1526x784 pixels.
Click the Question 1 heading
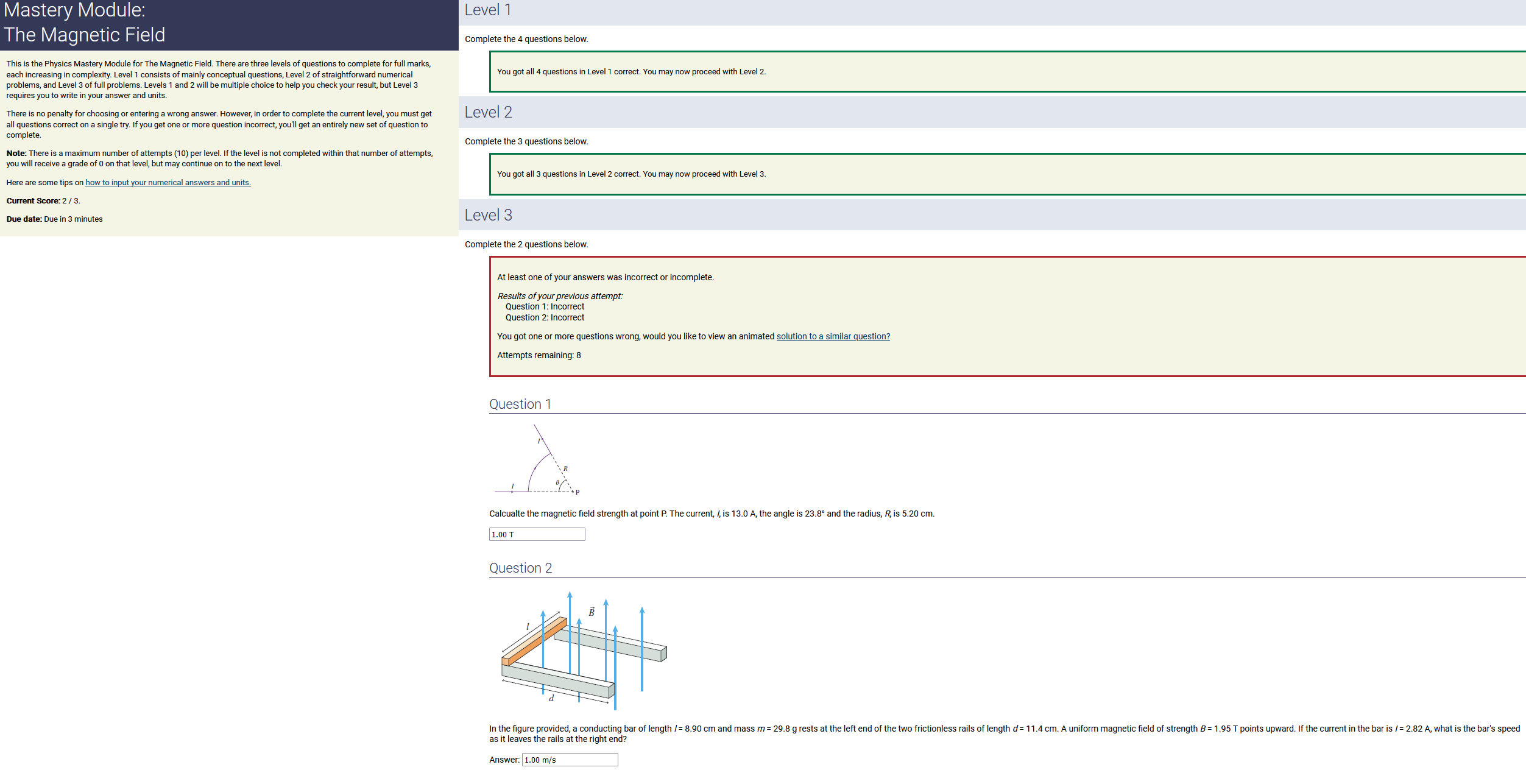(x=520, y=404)
